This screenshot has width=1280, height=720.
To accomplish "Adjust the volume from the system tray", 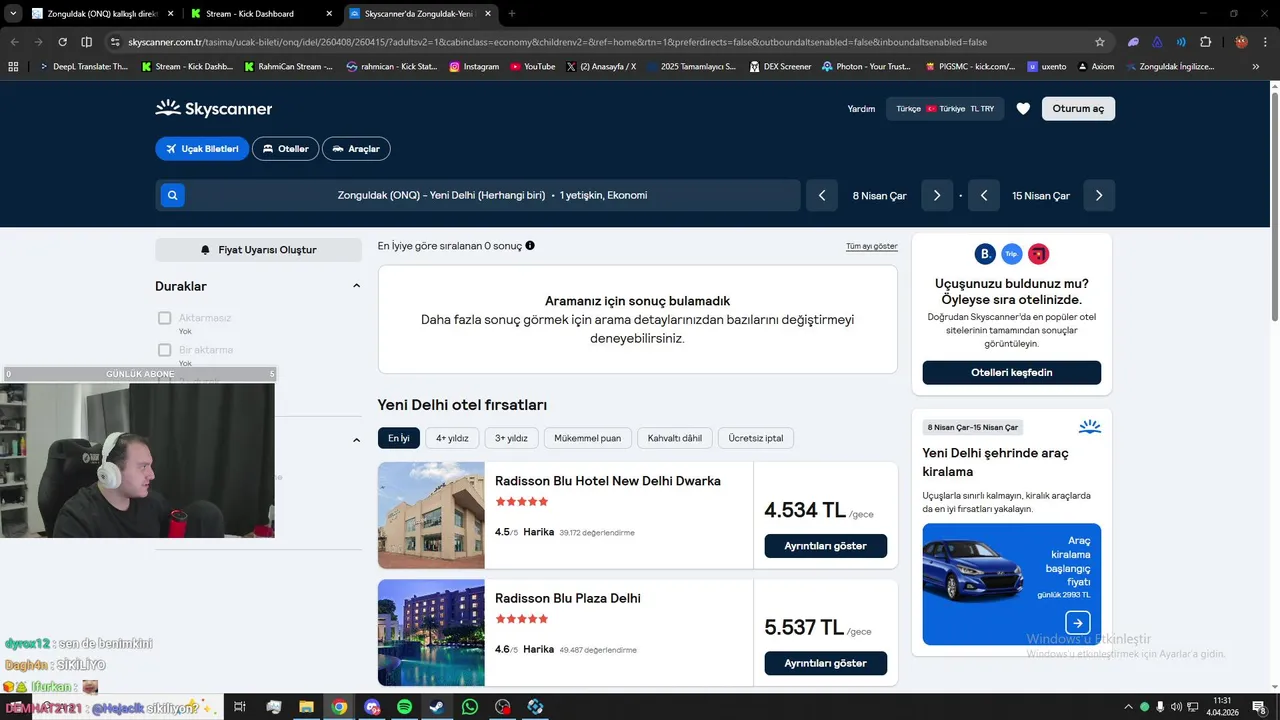I will (x=1176, y=706).
